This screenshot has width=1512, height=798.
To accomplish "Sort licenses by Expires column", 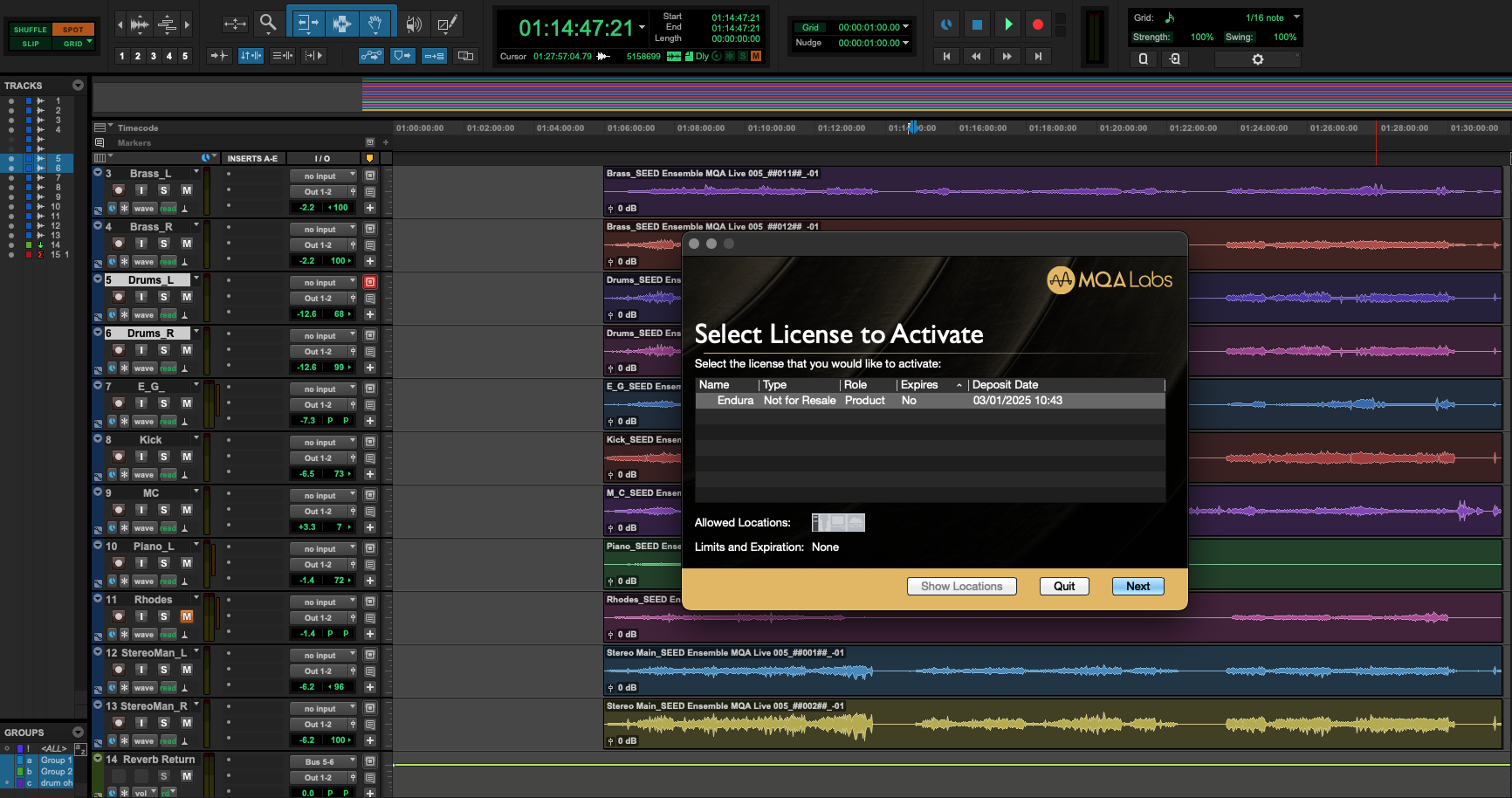I will pyautogui.click(x=931, y=385).
